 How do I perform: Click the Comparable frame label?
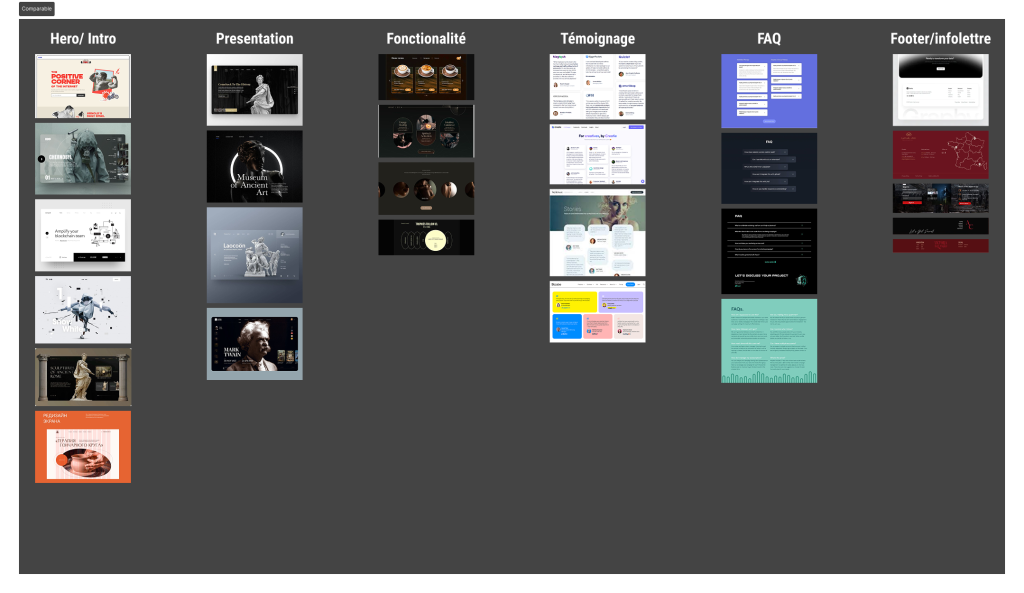click(37, 8)
